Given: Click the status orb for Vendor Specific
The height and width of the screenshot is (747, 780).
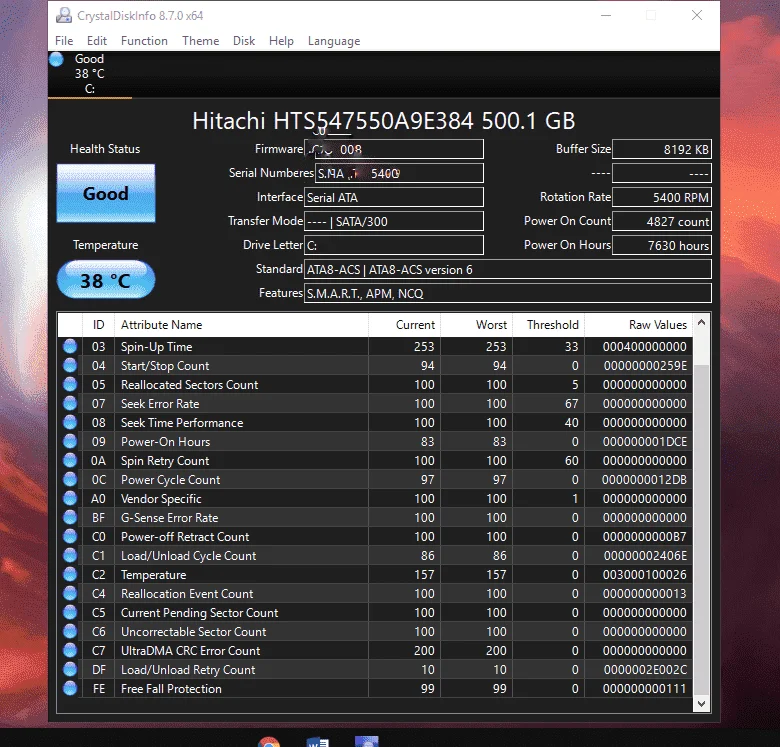Looking at the screenshot, I should point(70,498).
